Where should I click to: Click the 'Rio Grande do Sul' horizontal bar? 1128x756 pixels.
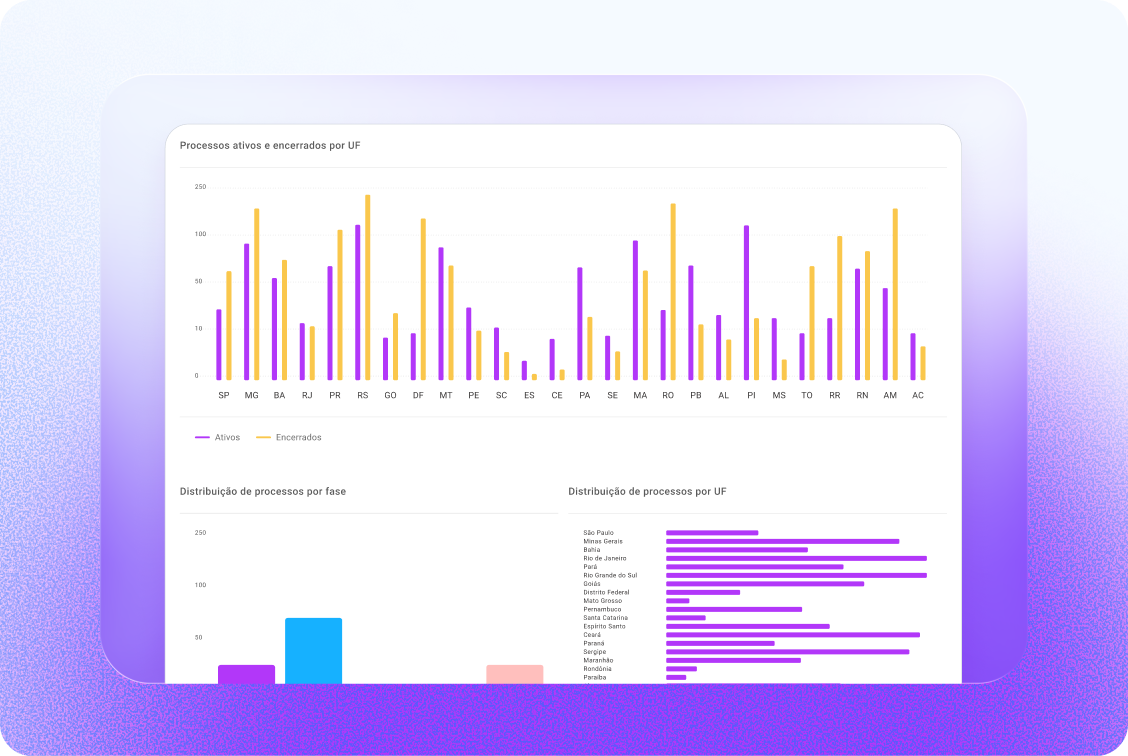796,575
